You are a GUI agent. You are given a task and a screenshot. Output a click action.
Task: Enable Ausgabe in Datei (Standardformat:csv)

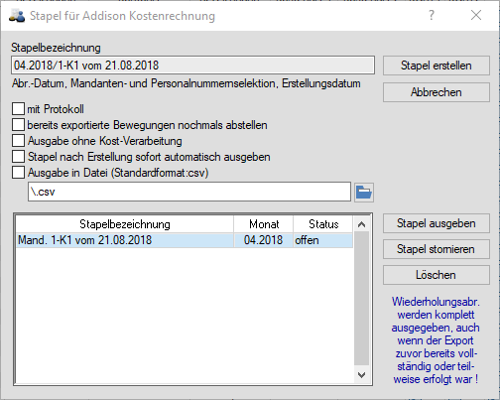18,173
